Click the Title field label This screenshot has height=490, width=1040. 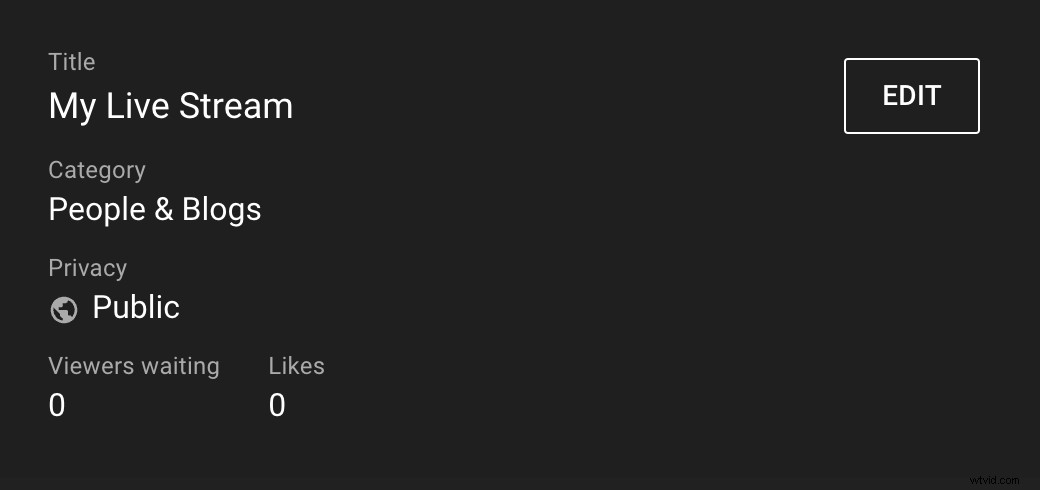72,62
